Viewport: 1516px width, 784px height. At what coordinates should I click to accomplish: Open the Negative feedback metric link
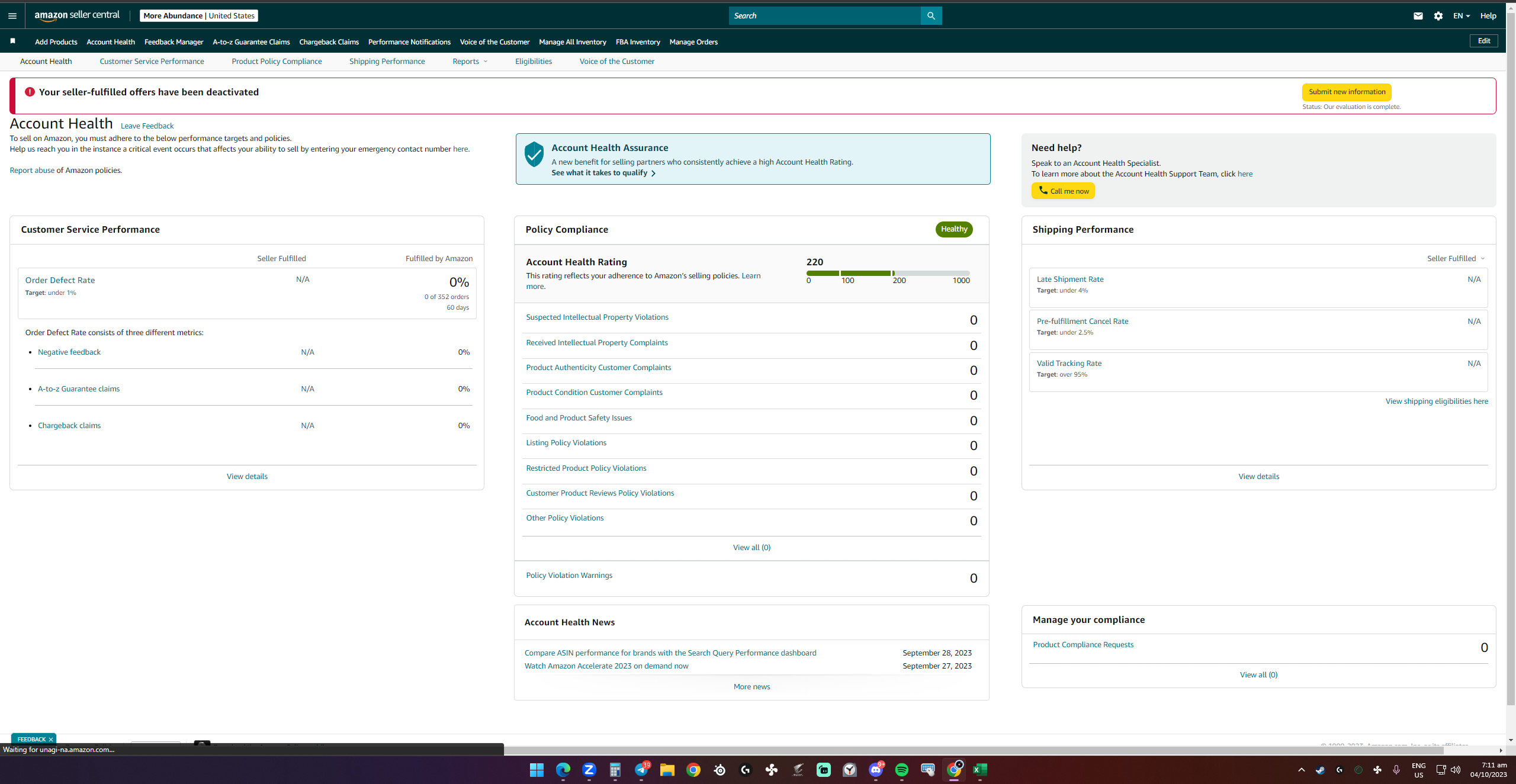[x=69, y=352]
